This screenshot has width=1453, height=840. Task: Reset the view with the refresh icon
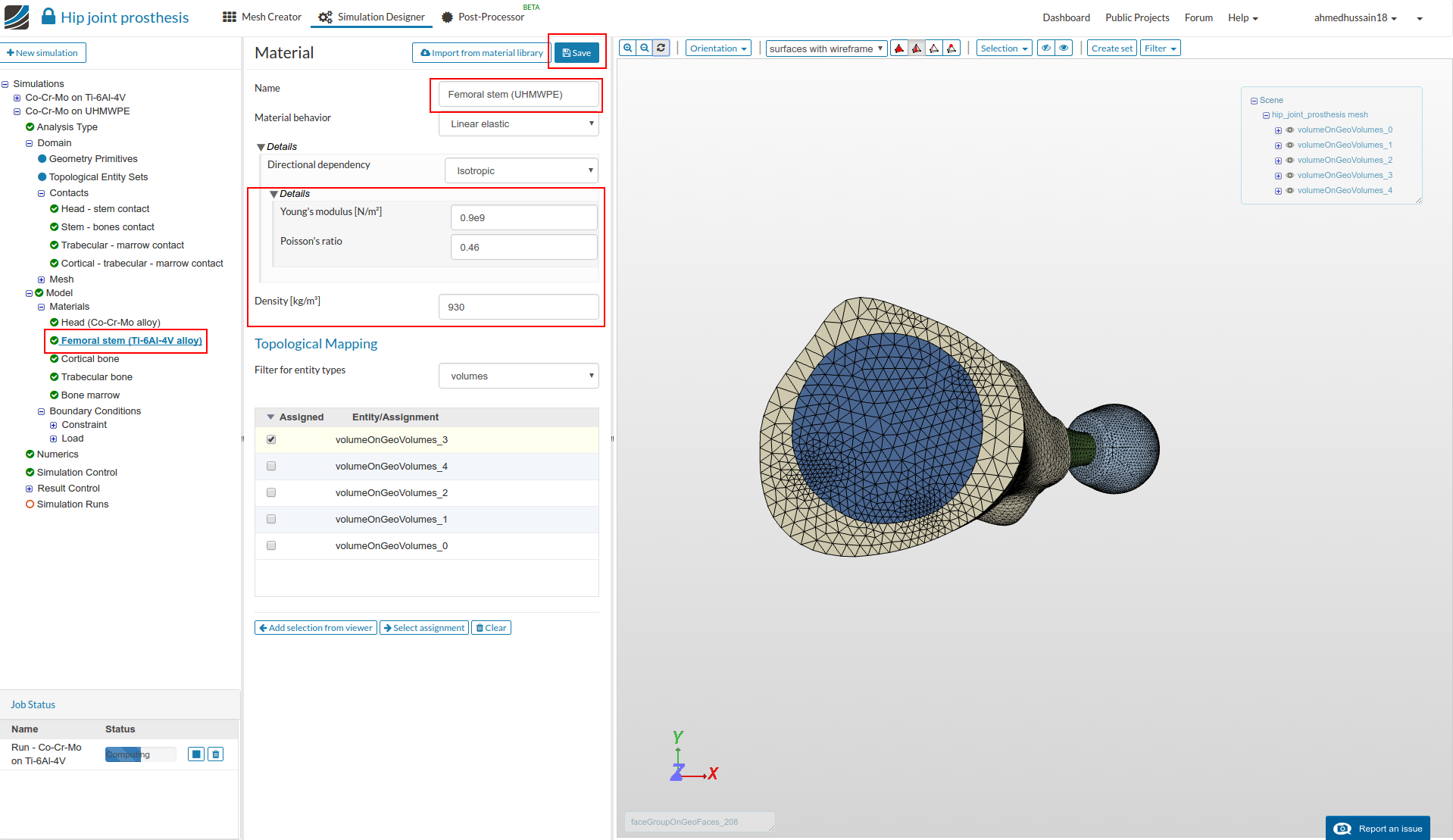(x=661, y=48)
